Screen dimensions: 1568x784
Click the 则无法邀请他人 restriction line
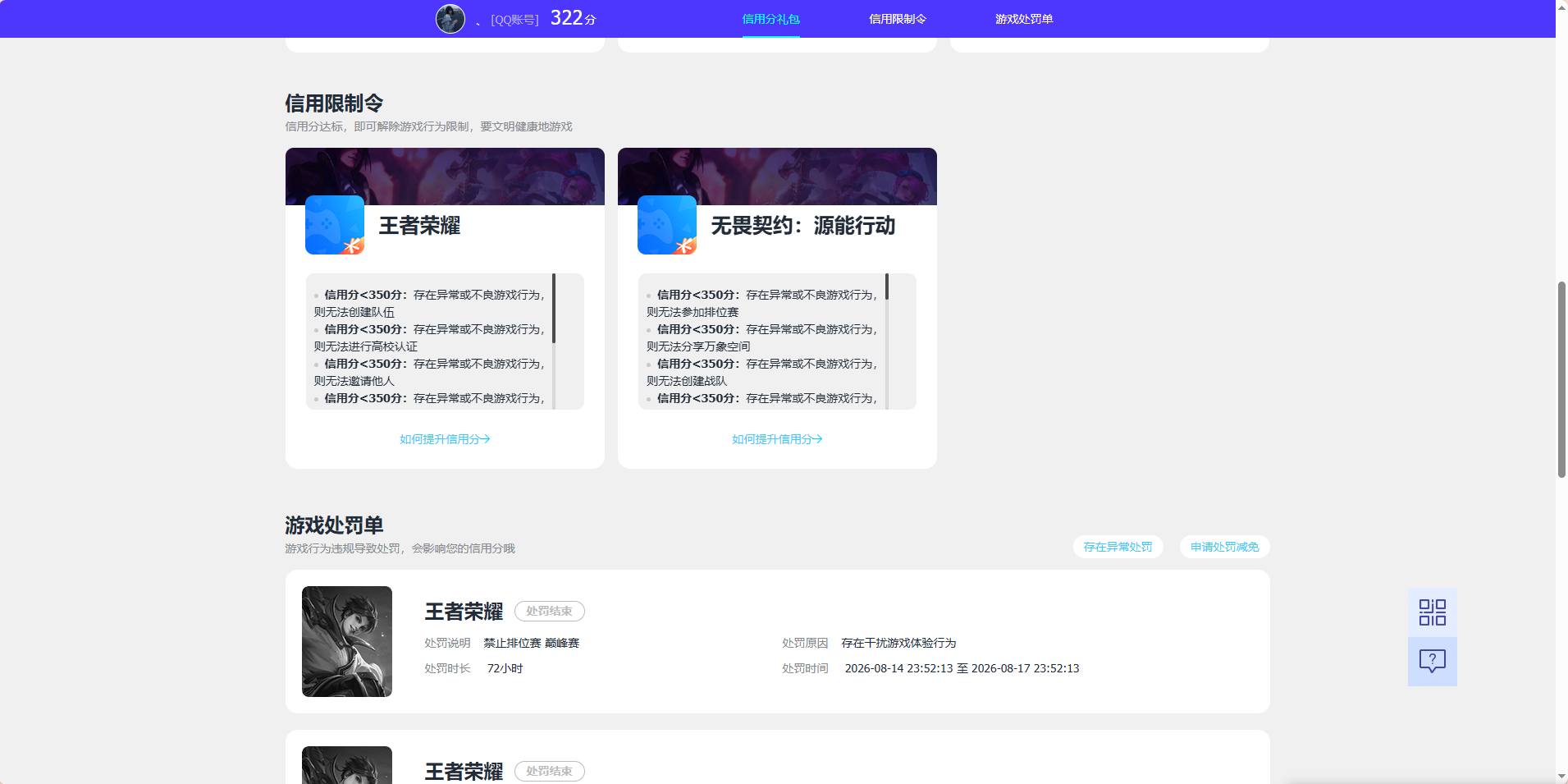click(x=354, y=381)
